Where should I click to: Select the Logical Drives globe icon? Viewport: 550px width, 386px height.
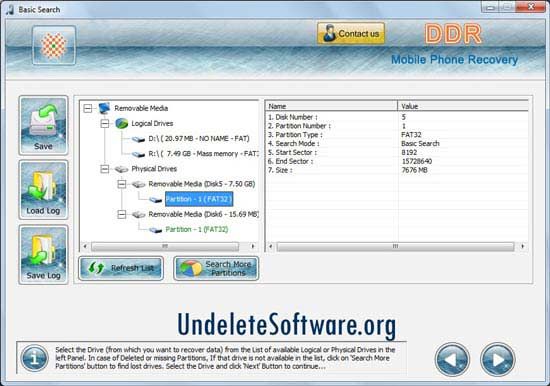click(x=121, y=124)
